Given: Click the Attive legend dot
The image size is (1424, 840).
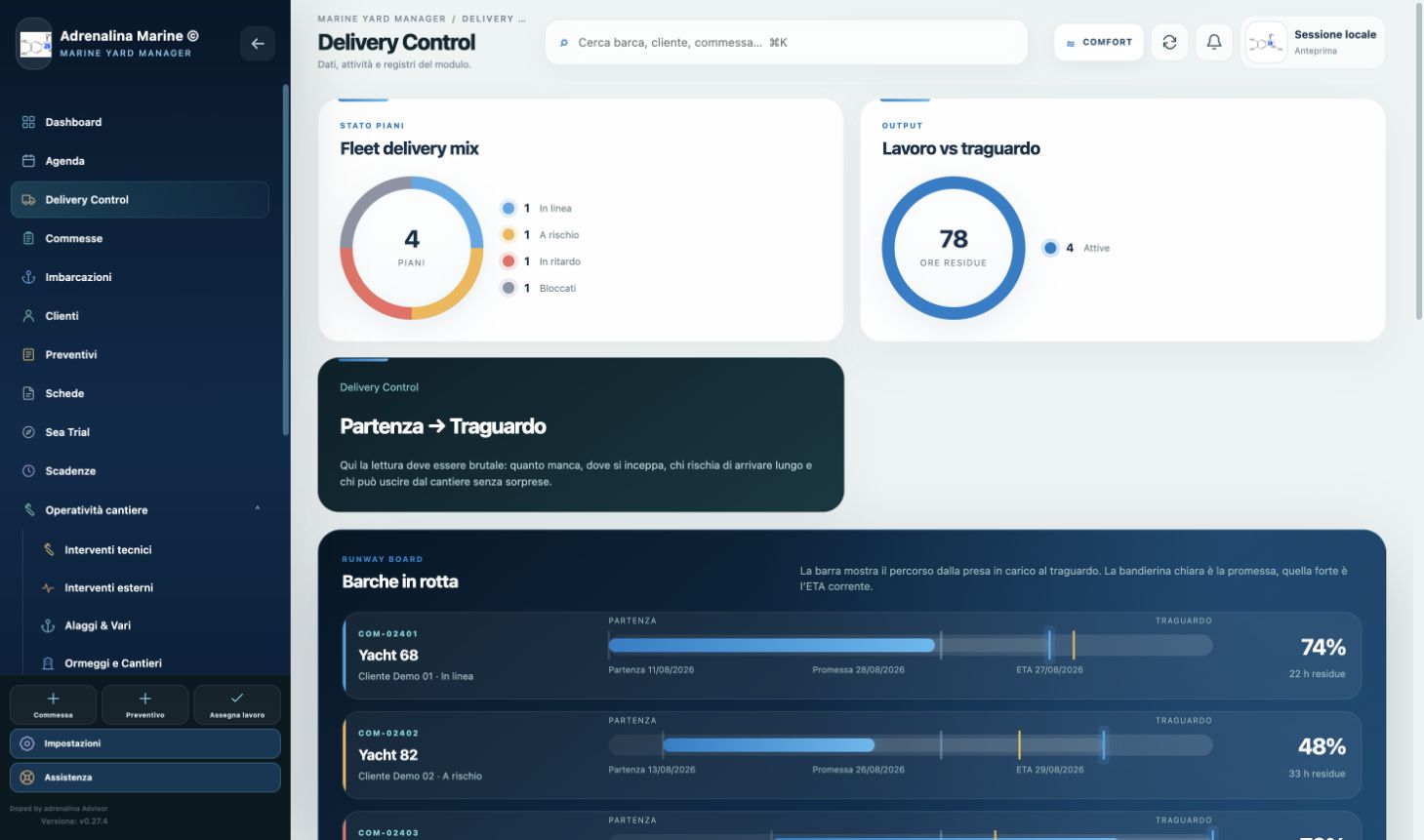Looking at the screenshot, I should (x=1050, y=248).
